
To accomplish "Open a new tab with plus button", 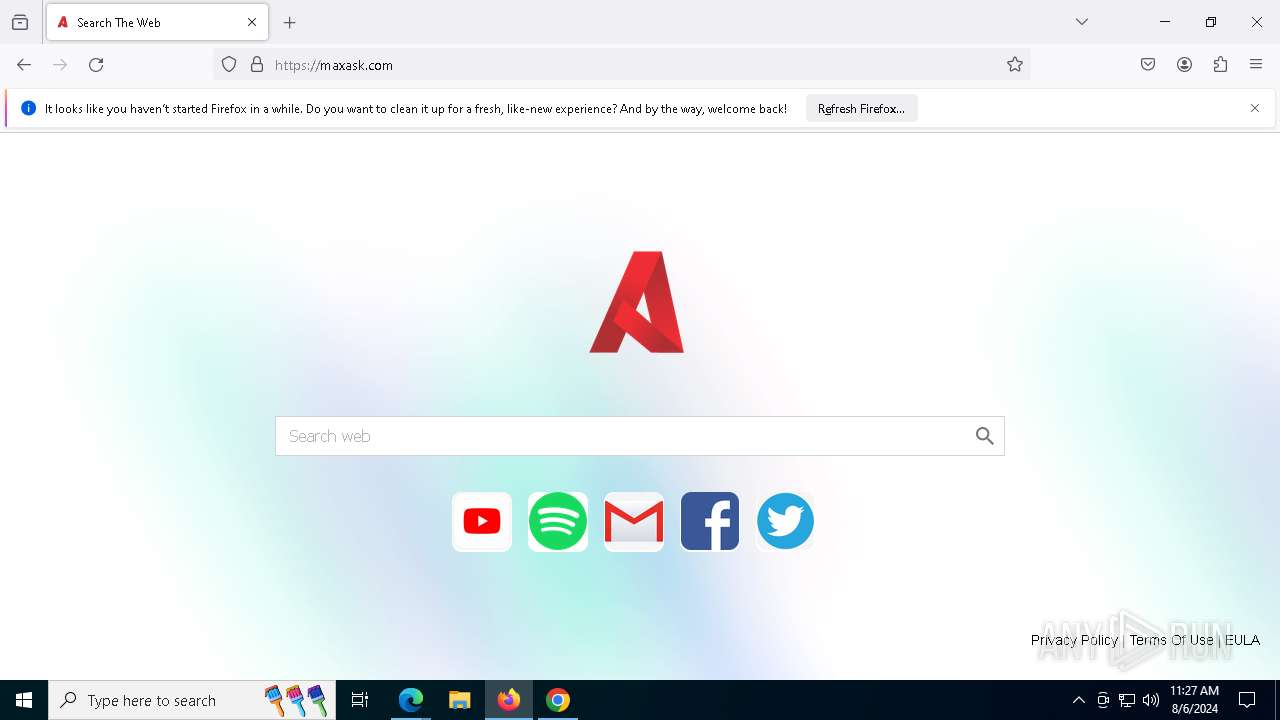I will click(290, 22).
